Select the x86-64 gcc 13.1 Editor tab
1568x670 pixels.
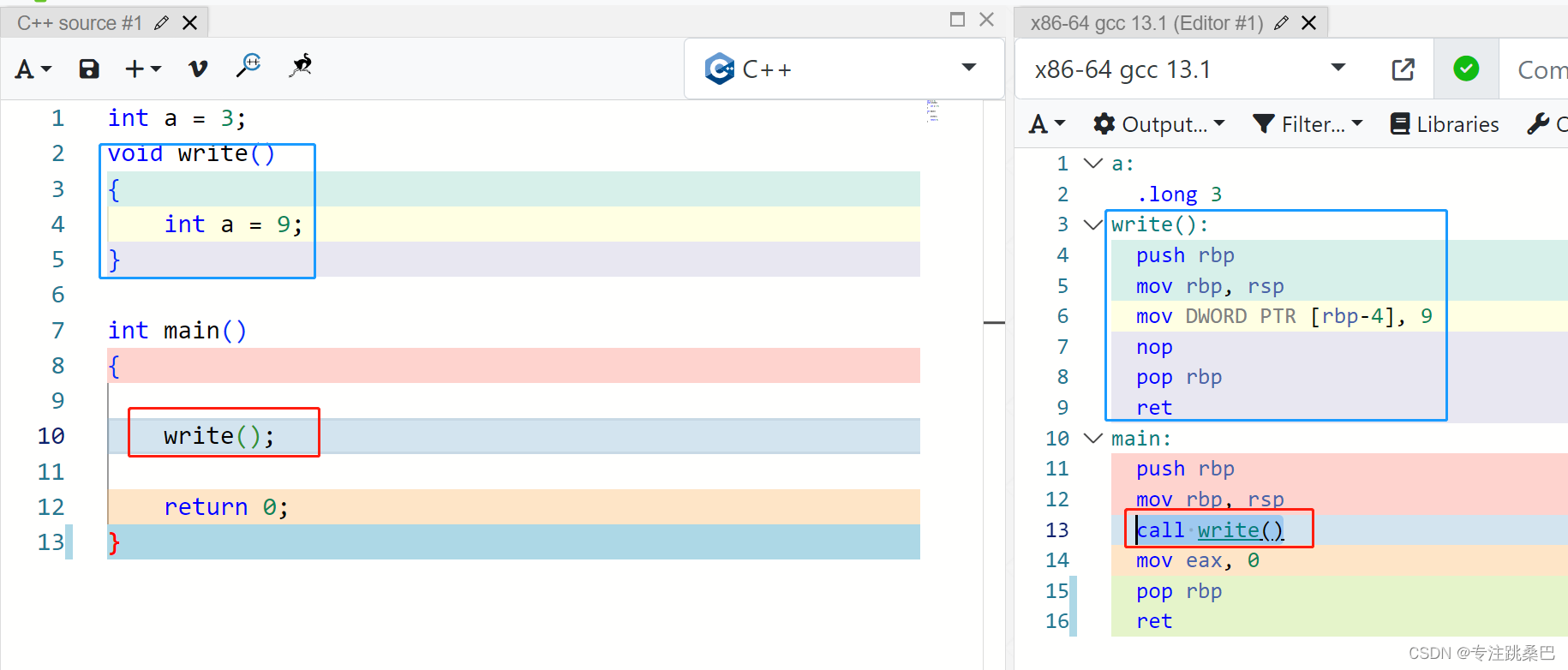coord(1146,23)
